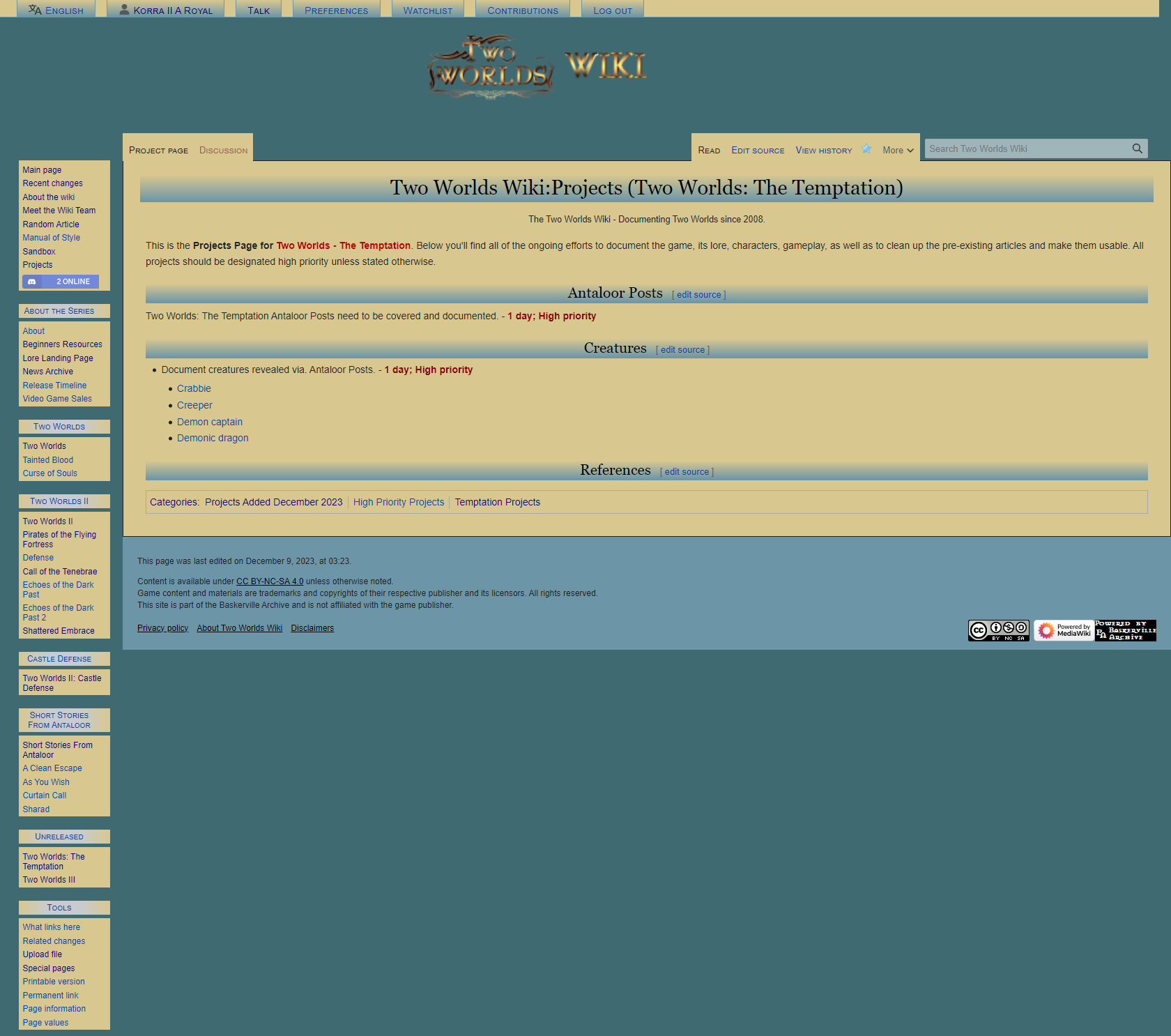Click the Two Worlds Wiki logo
Viewport: 1171px width, 1036px height.
537,68
